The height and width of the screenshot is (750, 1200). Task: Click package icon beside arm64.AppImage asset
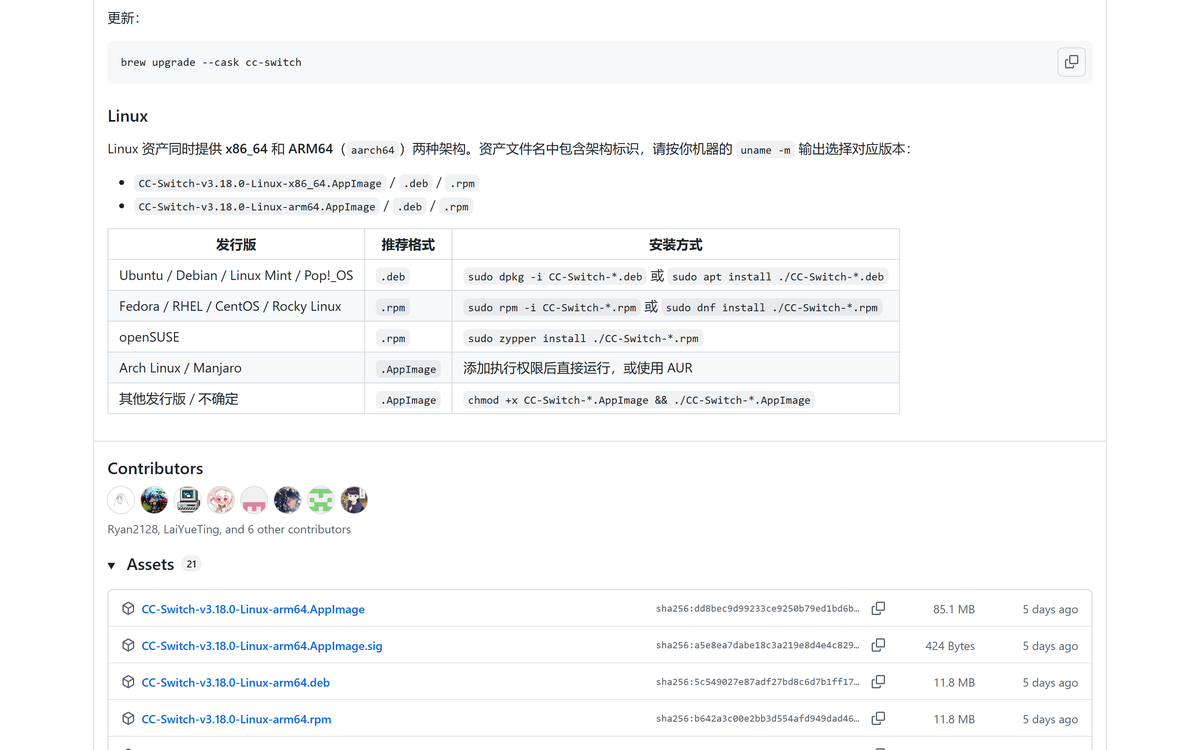(x=128, y=608)
